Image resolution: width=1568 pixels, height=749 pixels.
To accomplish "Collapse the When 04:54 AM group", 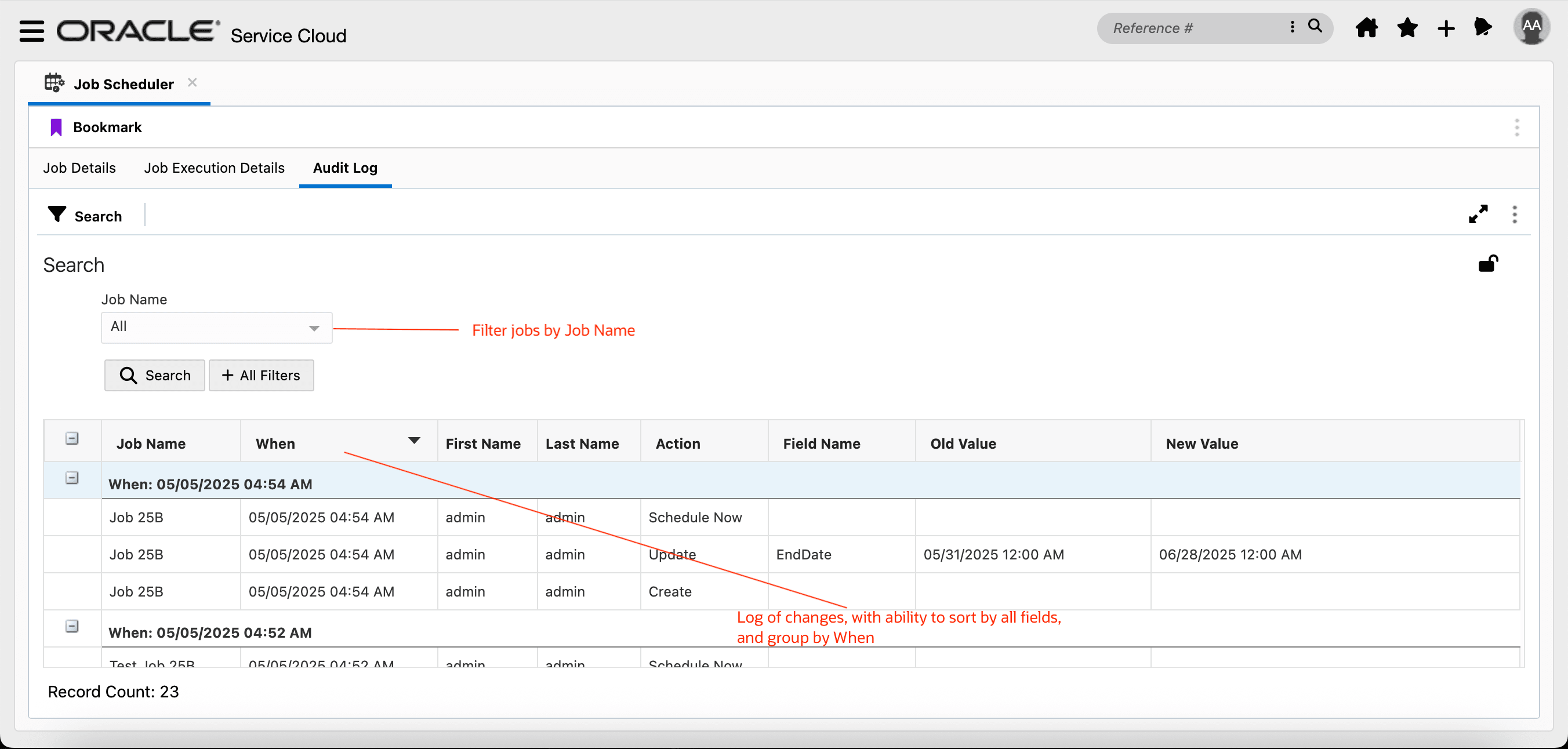I will pyautogui.click(x=72, y=478).
